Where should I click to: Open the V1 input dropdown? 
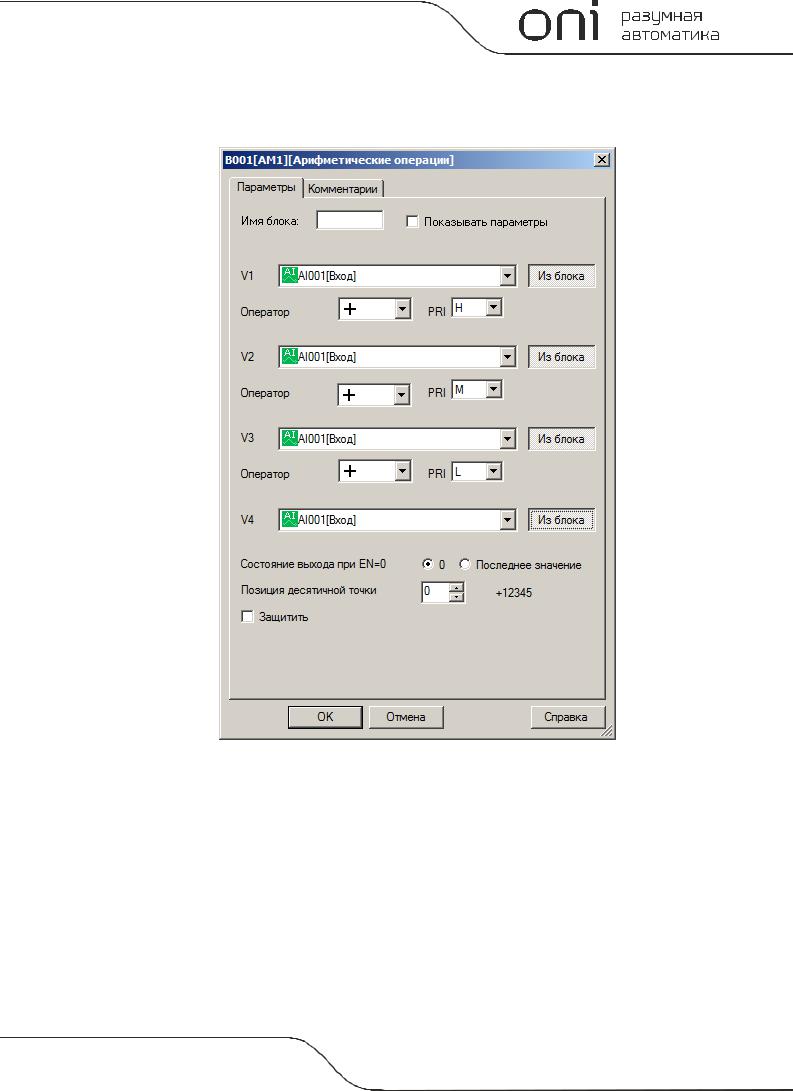[x=507, y=276]
